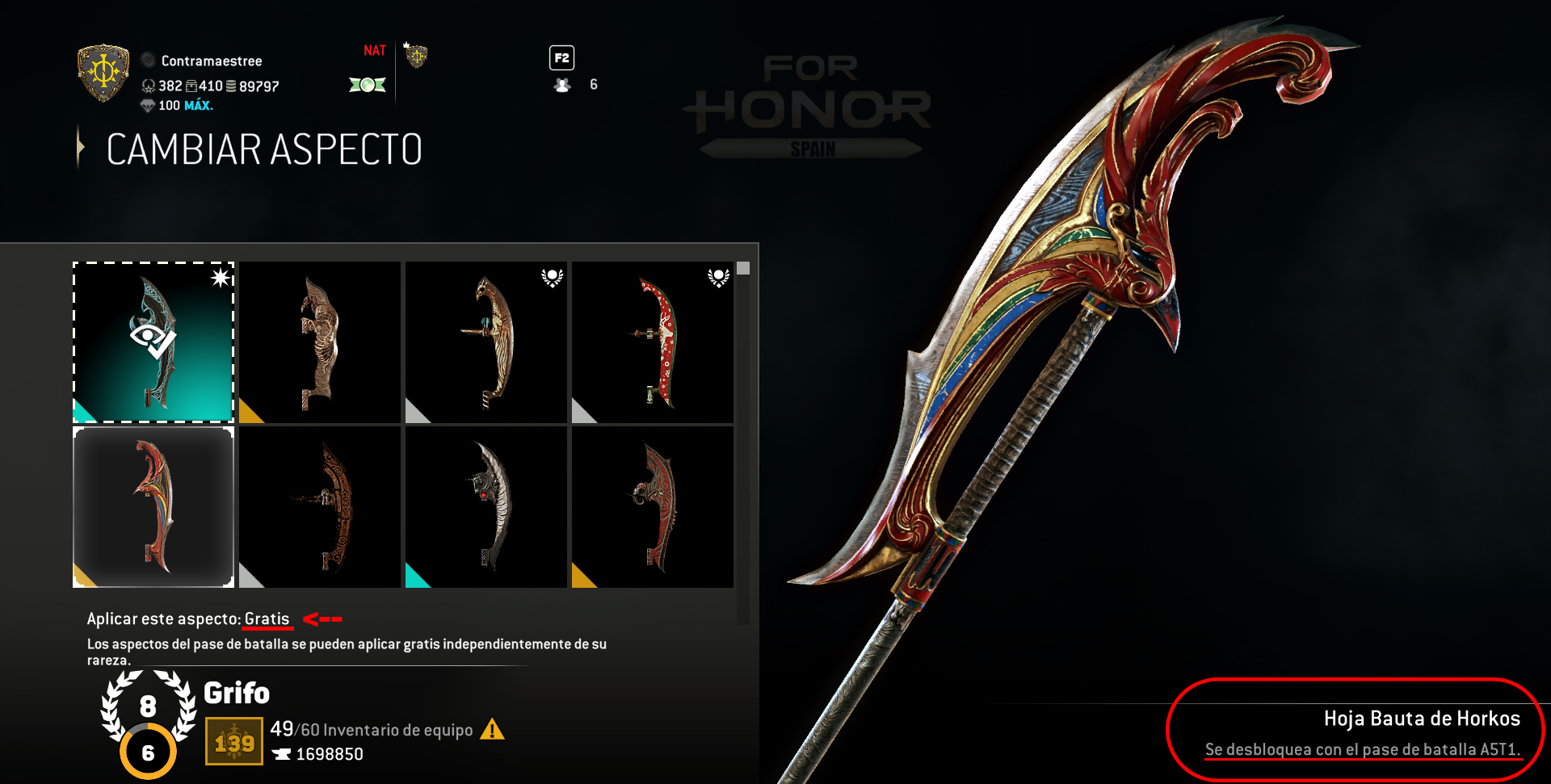This screenshot has width=1551, height=784.
Task: Click the reputation 8 laurel emblem
Action: [x=148, y=706]
